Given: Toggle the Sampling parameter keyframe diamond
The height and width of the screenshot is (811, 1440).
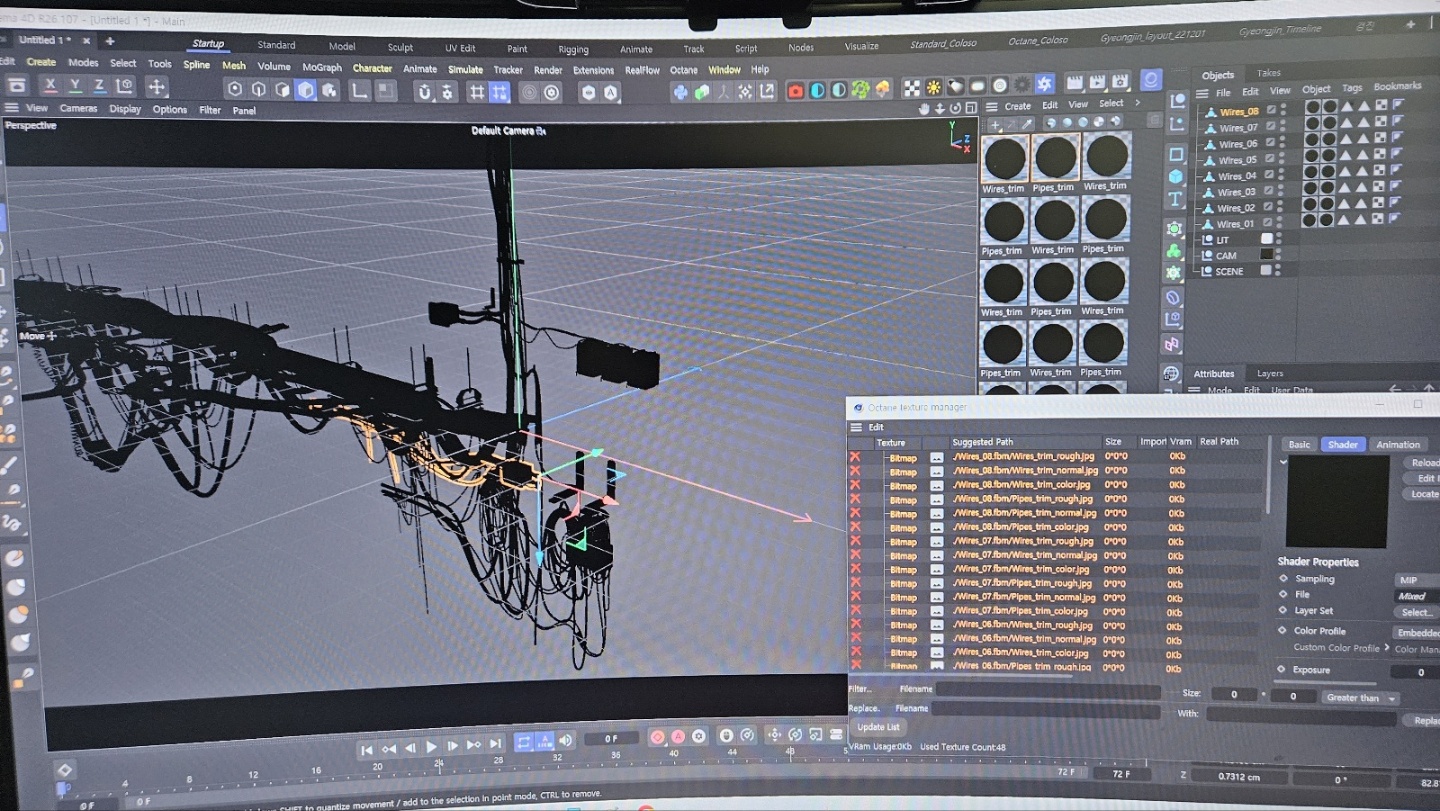Looking at the screenshot, I should point(1284,578).
